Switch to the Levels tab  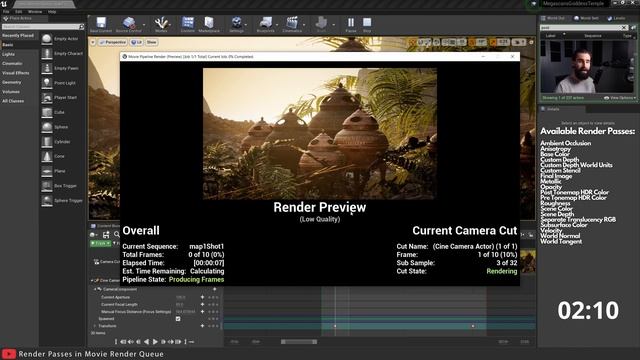616,18
